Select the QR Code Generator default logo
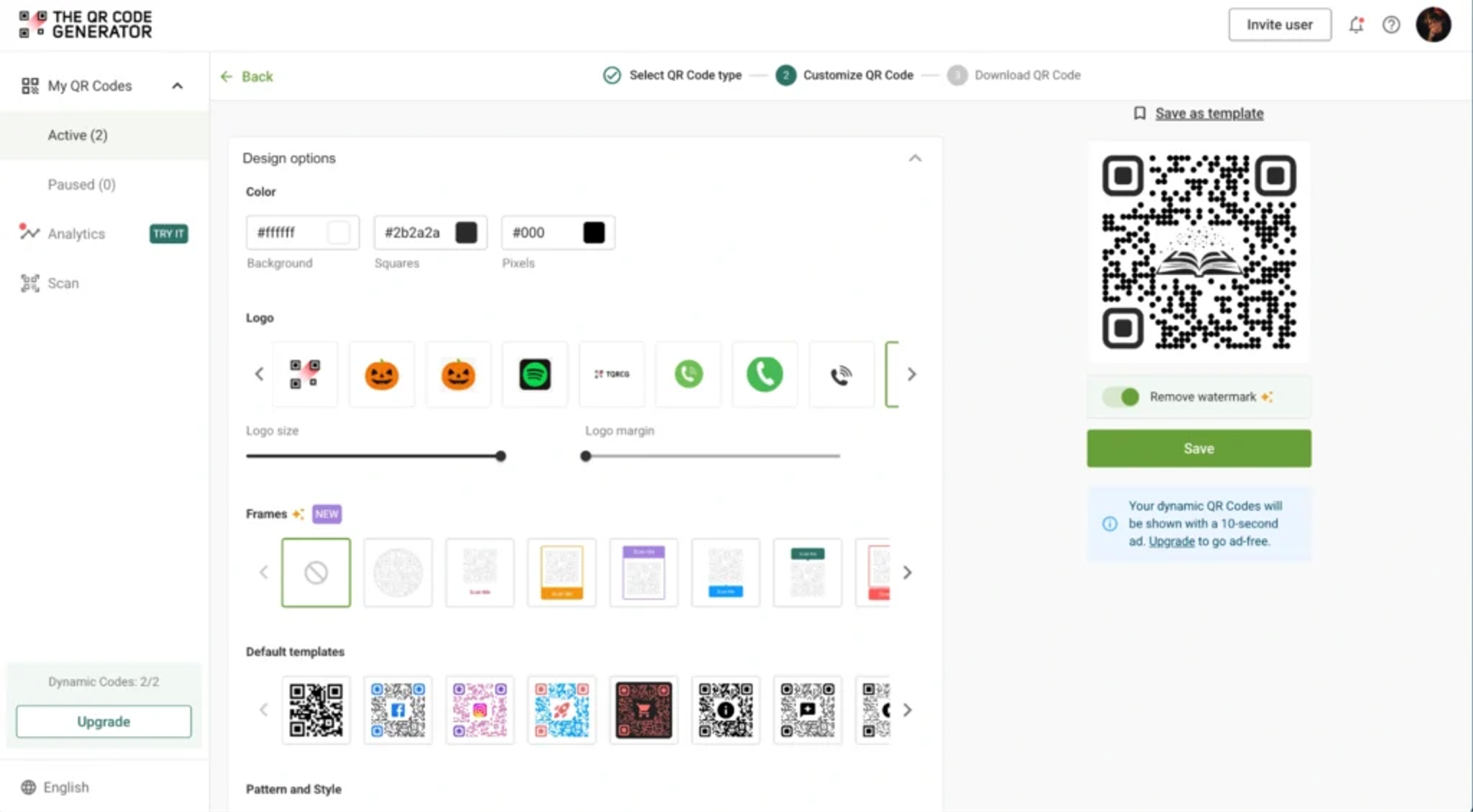This screenshot has width=1473, height=812. [x=305, y=374]
